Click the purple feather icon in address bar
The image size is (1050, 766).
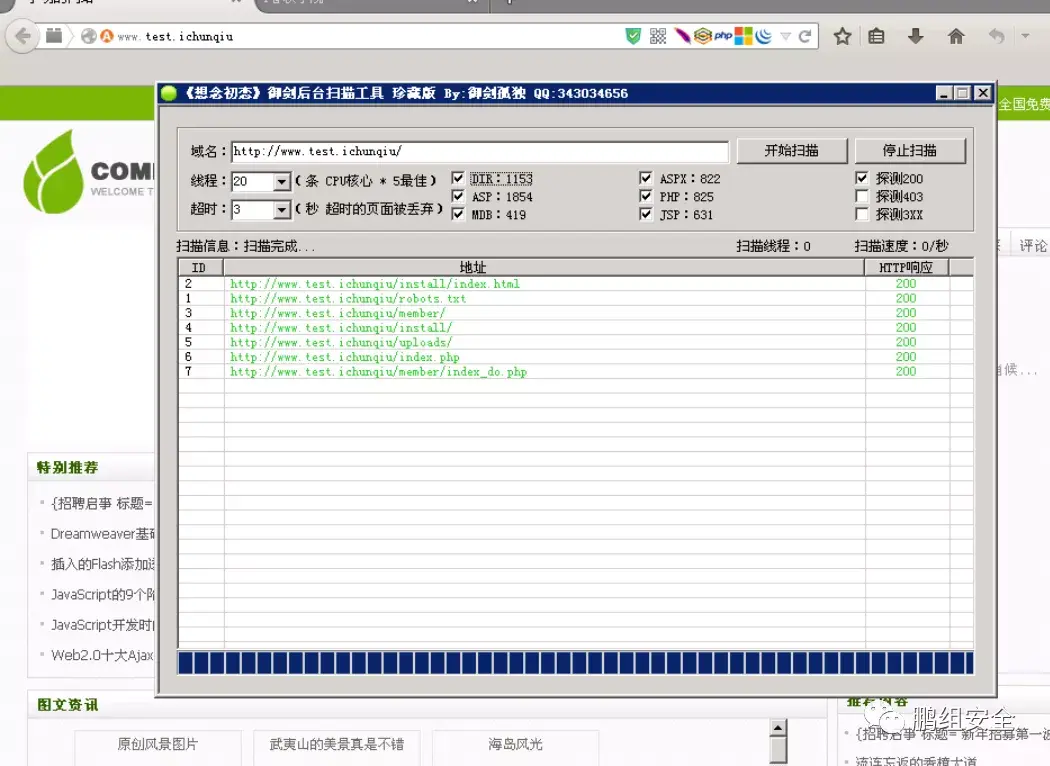point(682,35)
